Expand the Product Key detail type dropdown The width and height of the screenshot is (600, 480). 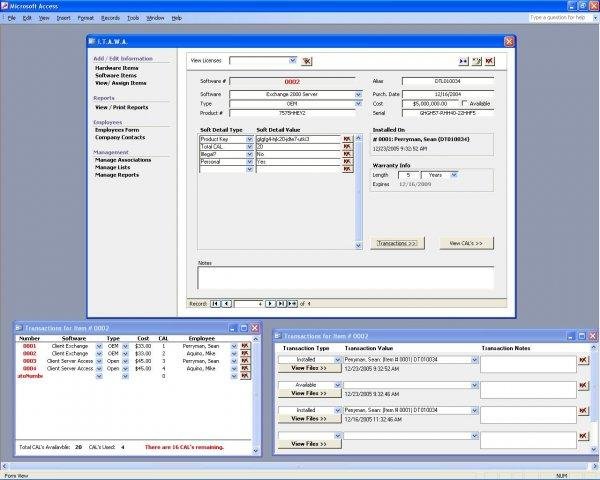[249, 139]
